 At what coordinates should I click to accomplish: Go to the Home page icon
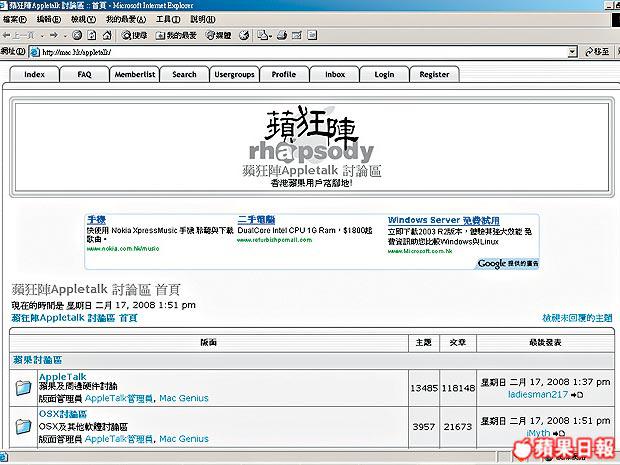pyautogui.click(x=107, y=36)
